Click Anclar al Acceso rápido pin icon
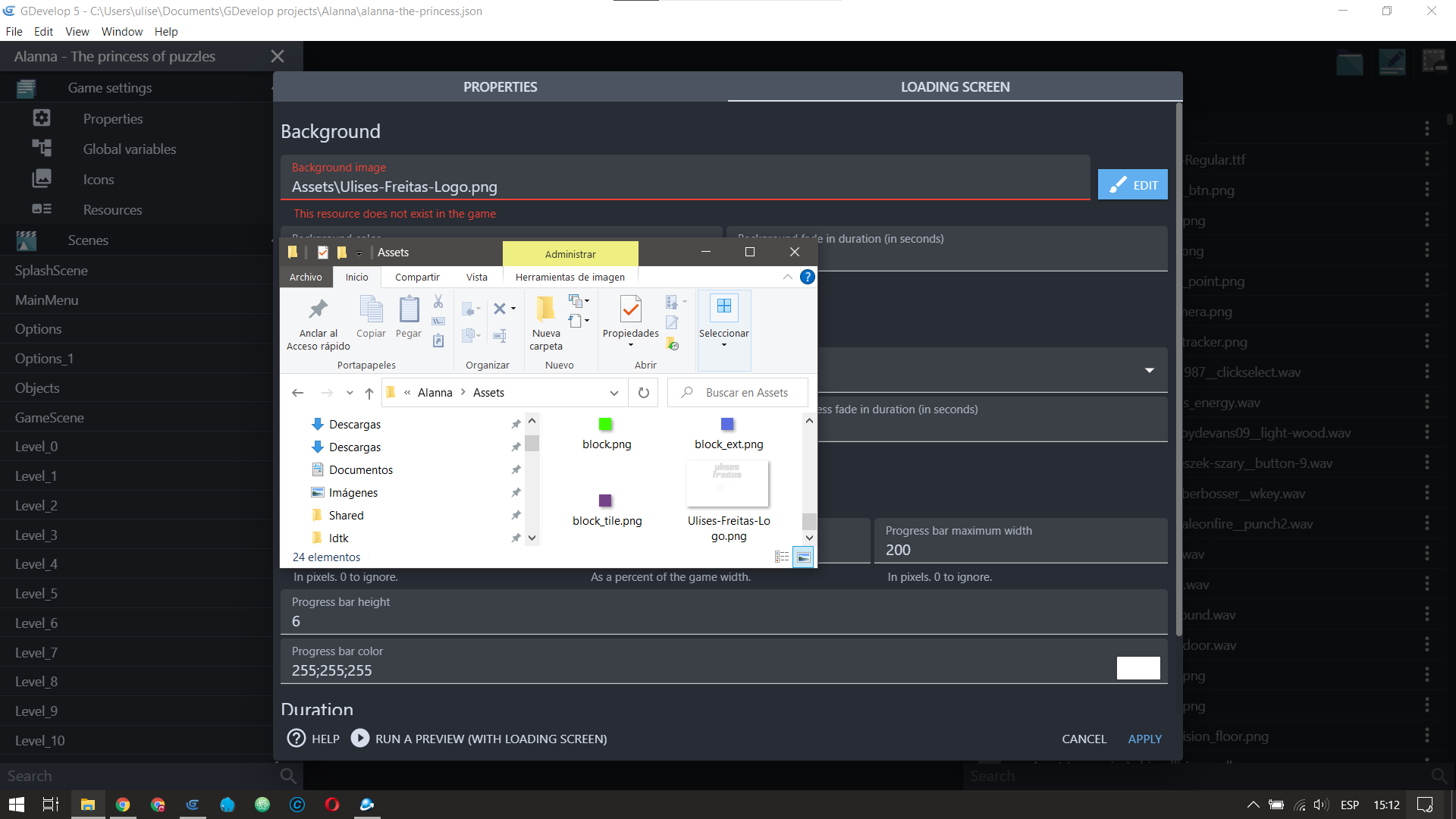Viewport: 1456px width, 819px height. point(318,309)
